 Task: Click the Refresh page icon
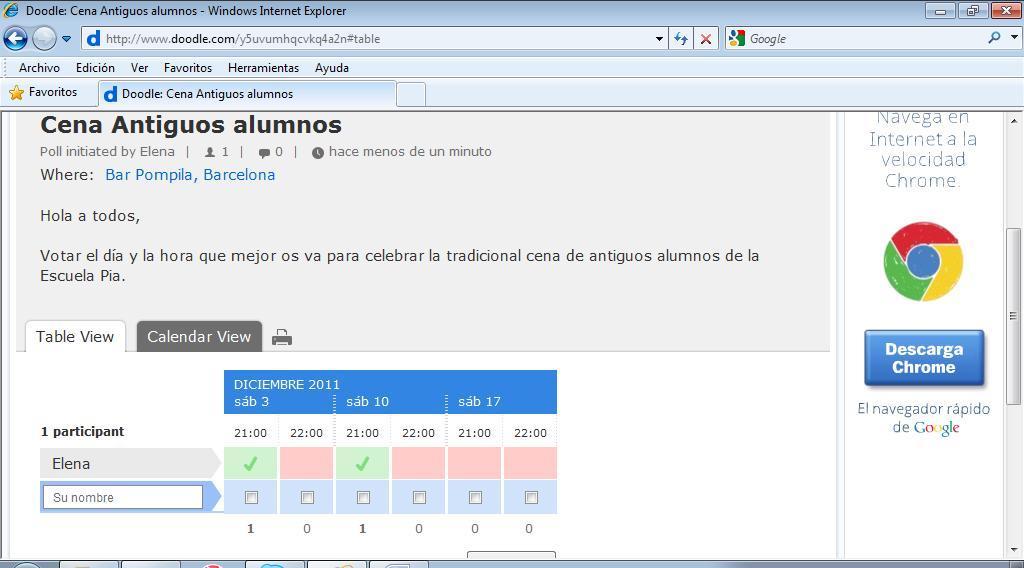tap(681, 39)
